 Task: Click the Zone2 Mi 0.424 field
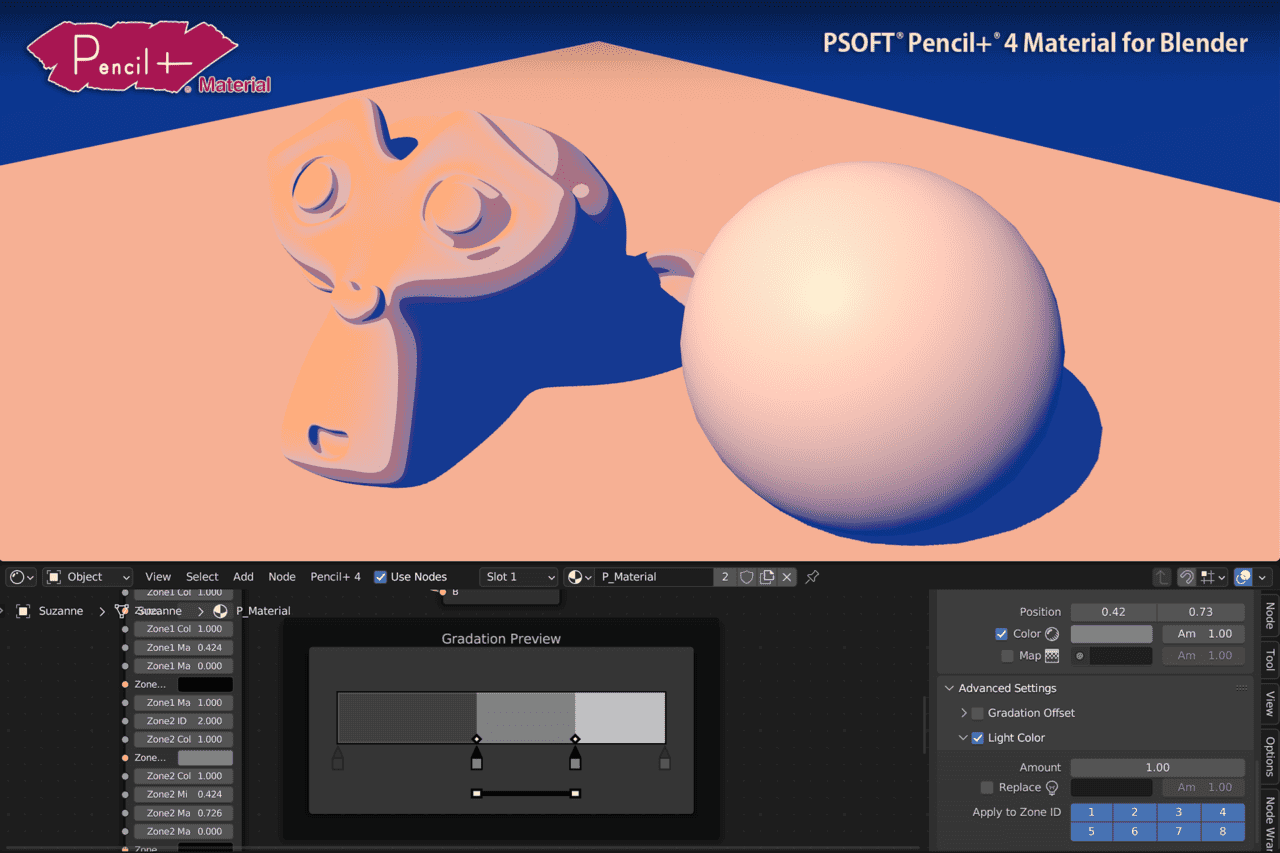pos(184,794)
